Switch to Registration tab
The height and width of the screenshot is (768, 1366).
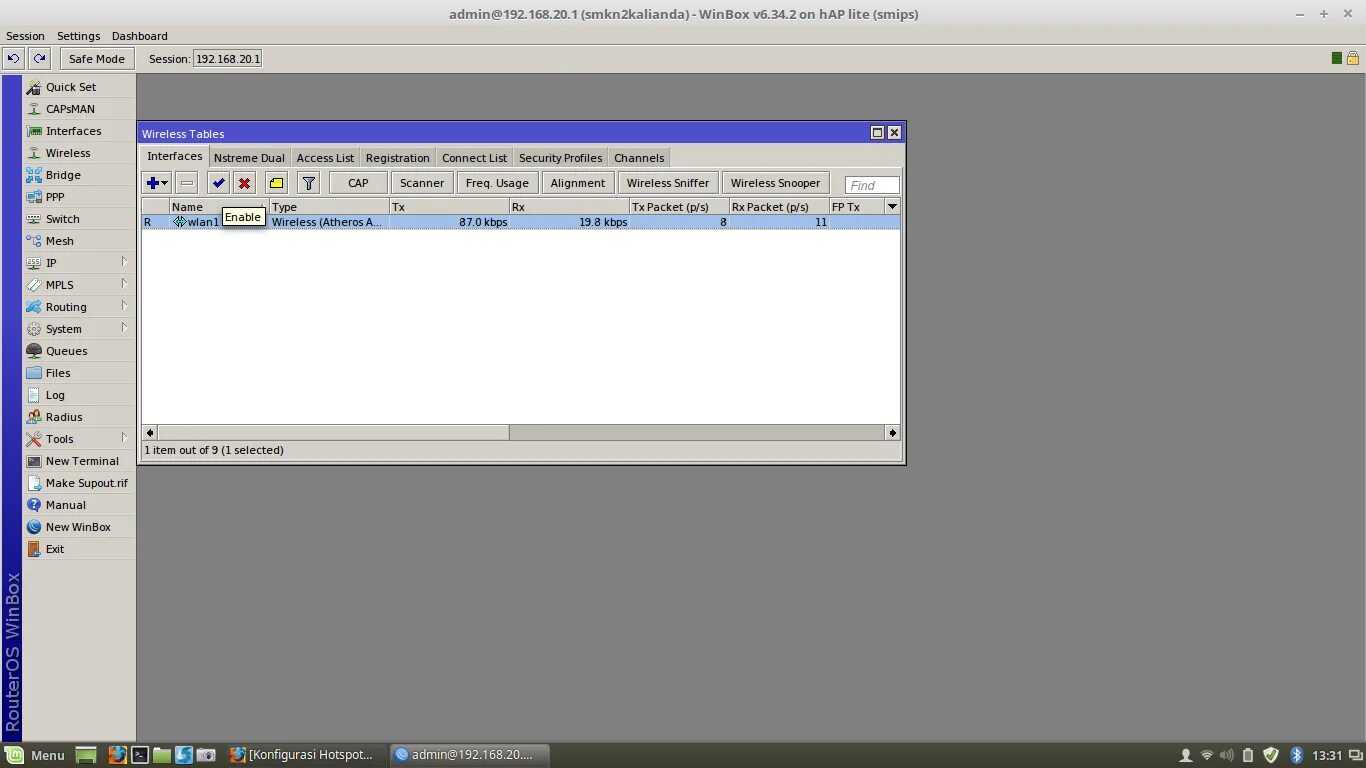point(397,158)
